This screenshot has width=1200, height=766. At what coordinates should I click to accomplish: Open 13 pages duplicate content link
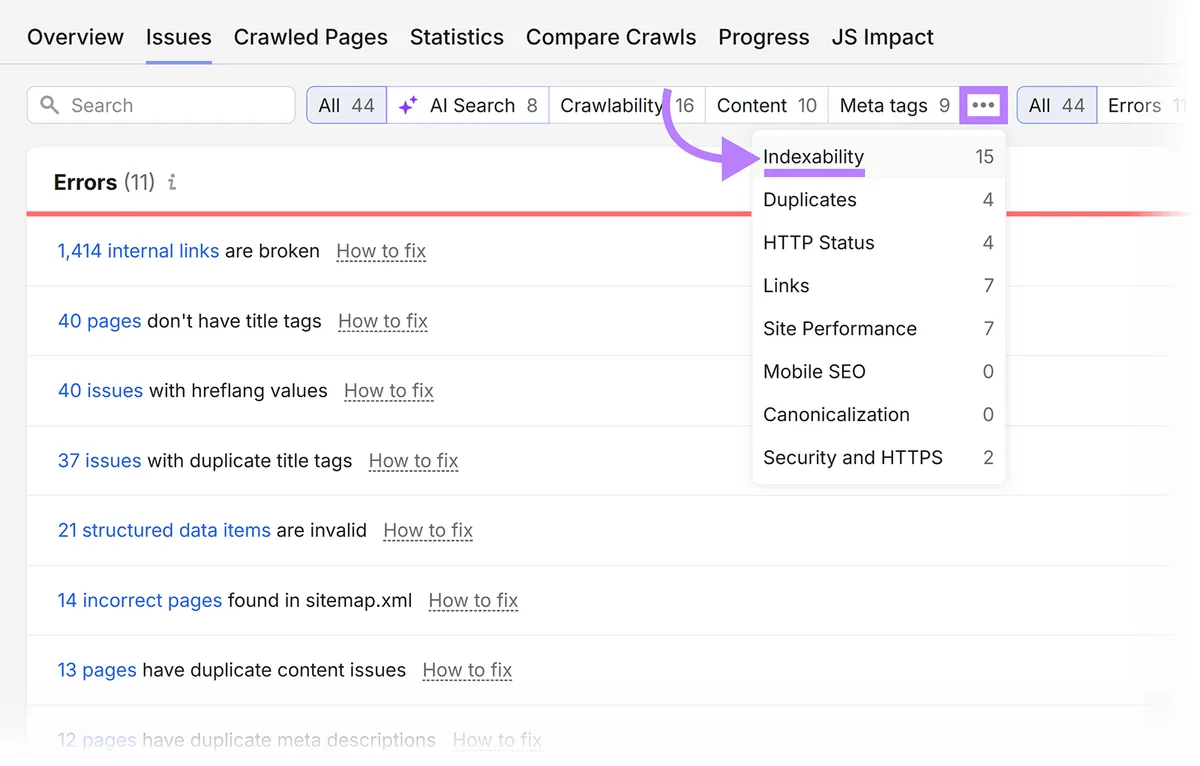(97, 670)
